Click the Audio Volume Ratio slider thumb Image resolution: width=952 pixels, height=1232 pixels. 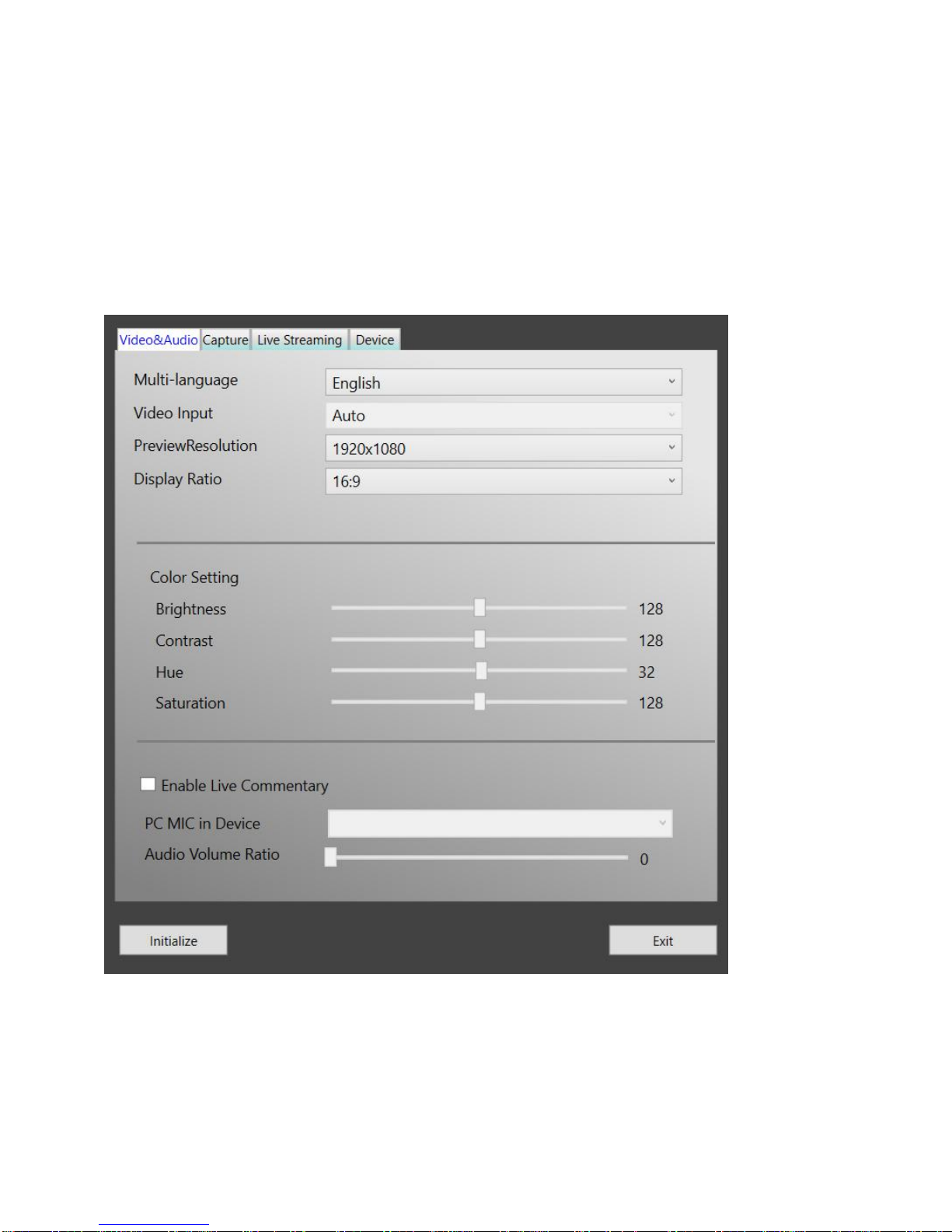330,857
